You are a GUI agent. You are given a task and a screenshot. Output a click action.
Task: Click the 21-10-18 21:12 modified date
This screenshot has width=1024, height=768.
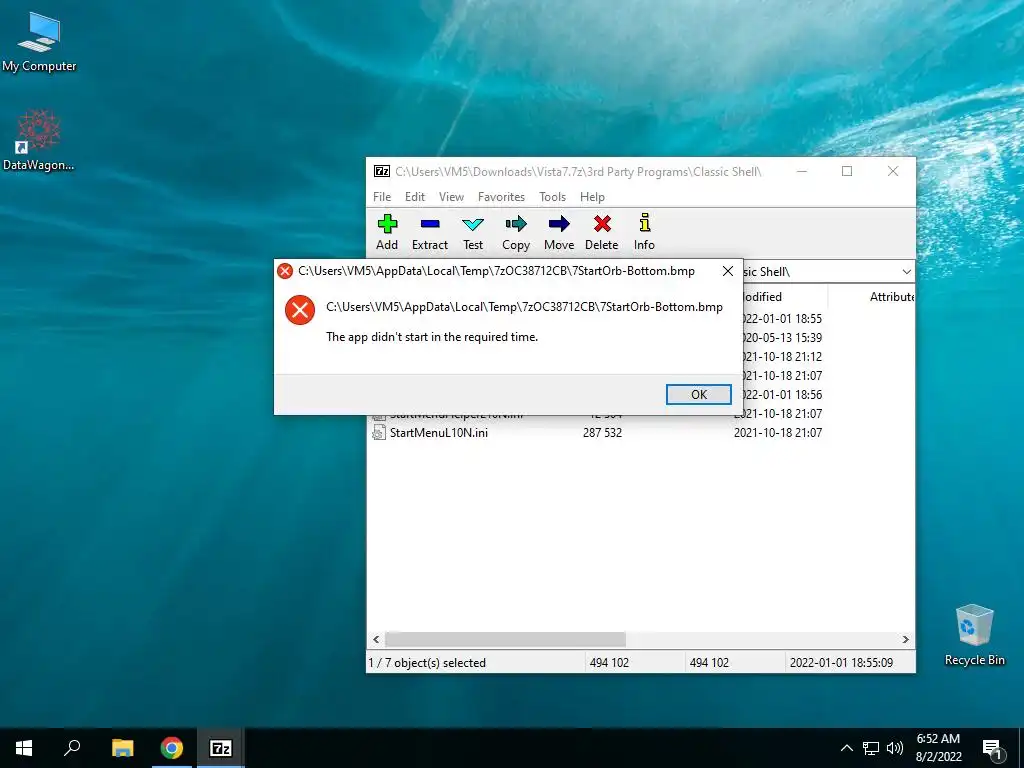point(782,357)
